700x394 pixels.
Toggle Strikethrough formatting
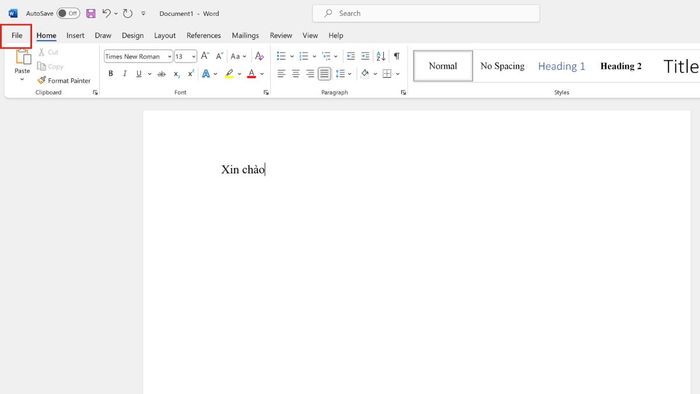(162, 74)
